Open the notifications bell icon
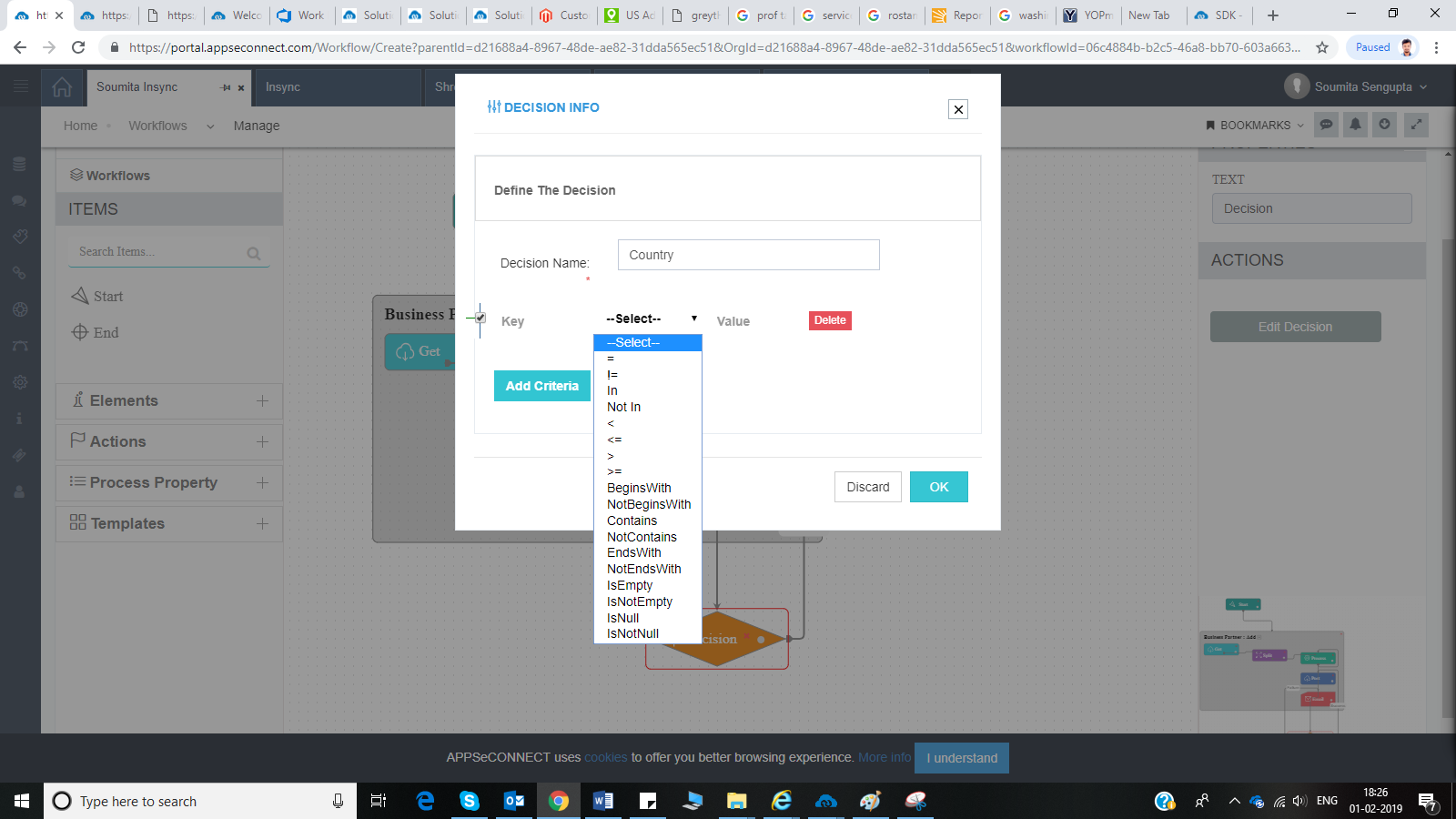 (1355, 125)
